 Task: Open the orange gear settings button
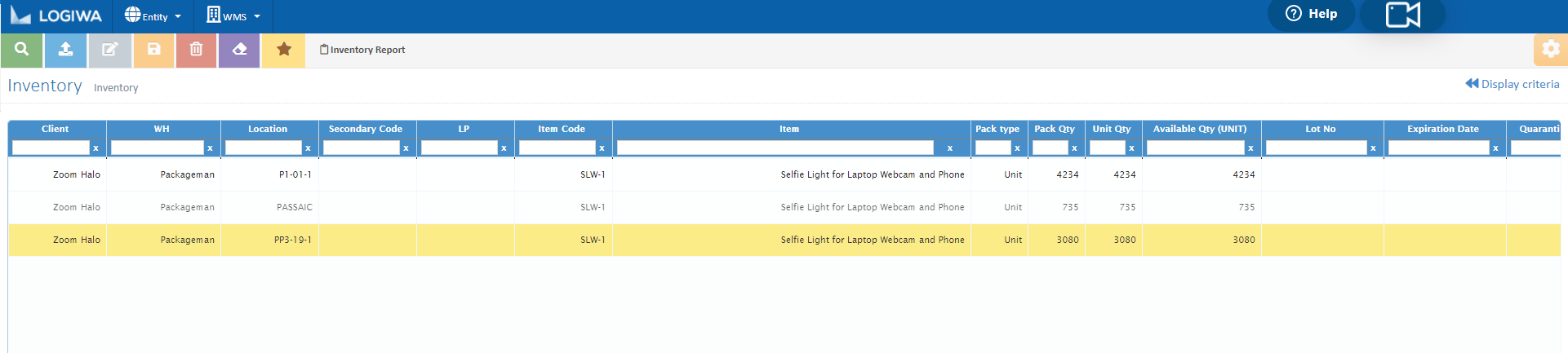1550,50
